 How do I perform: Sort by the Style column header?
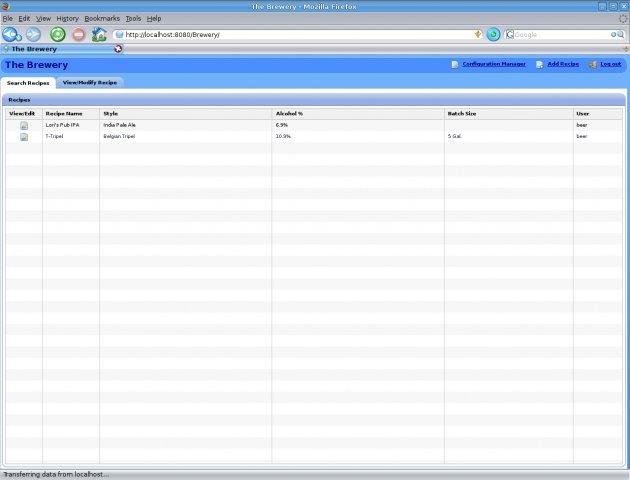[186, 114]
